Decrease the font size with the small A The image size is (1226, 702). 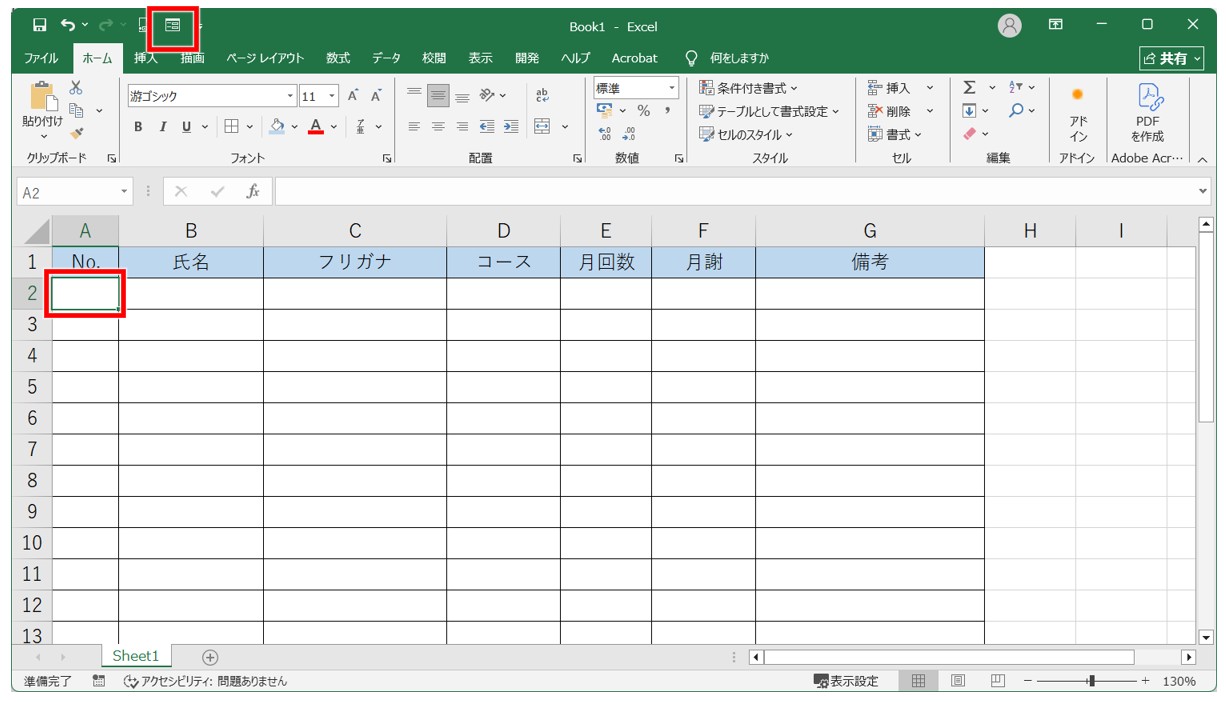pos(376,96)
